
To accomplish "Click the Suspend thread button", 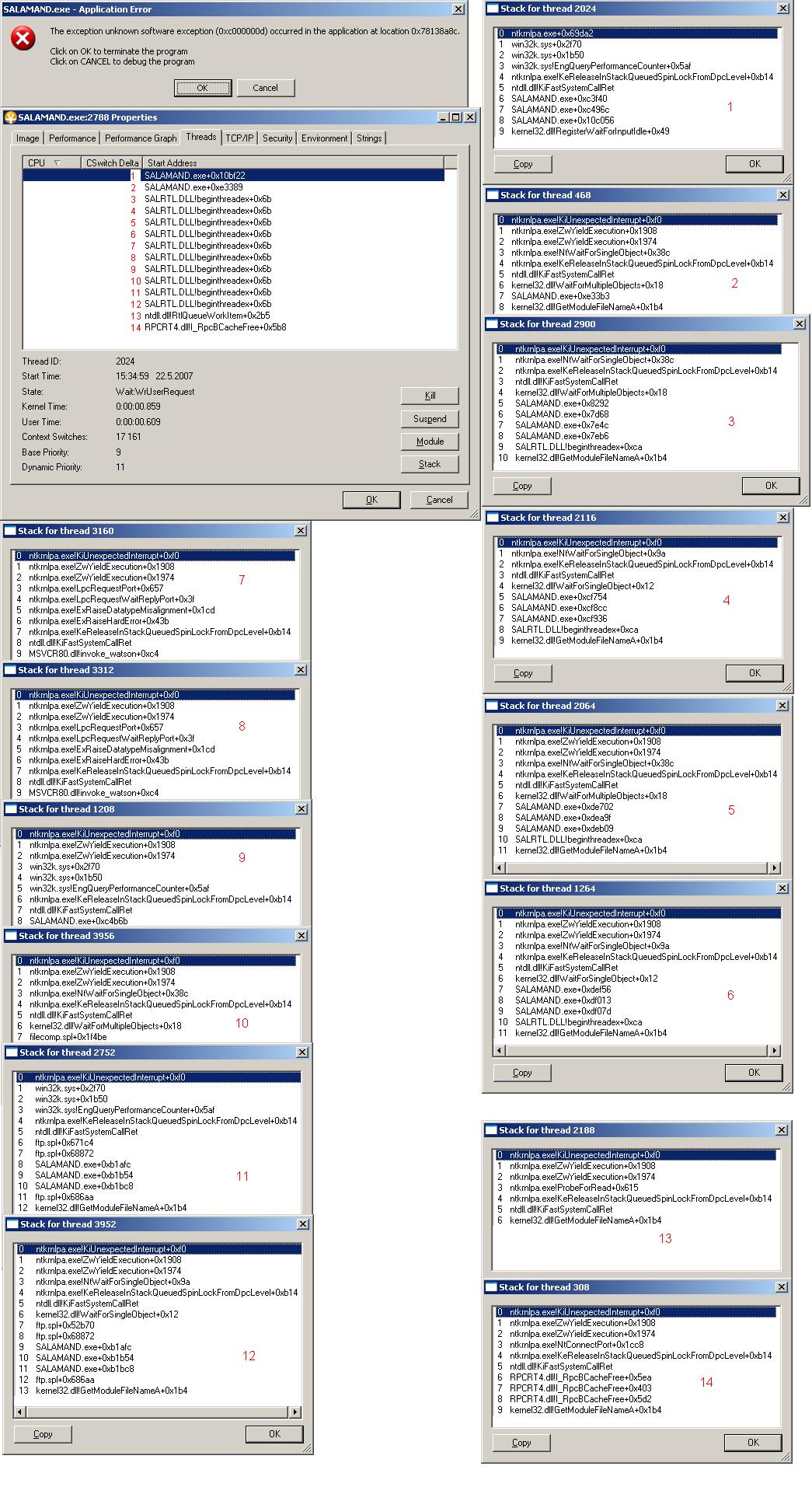I will click(430, 419).
